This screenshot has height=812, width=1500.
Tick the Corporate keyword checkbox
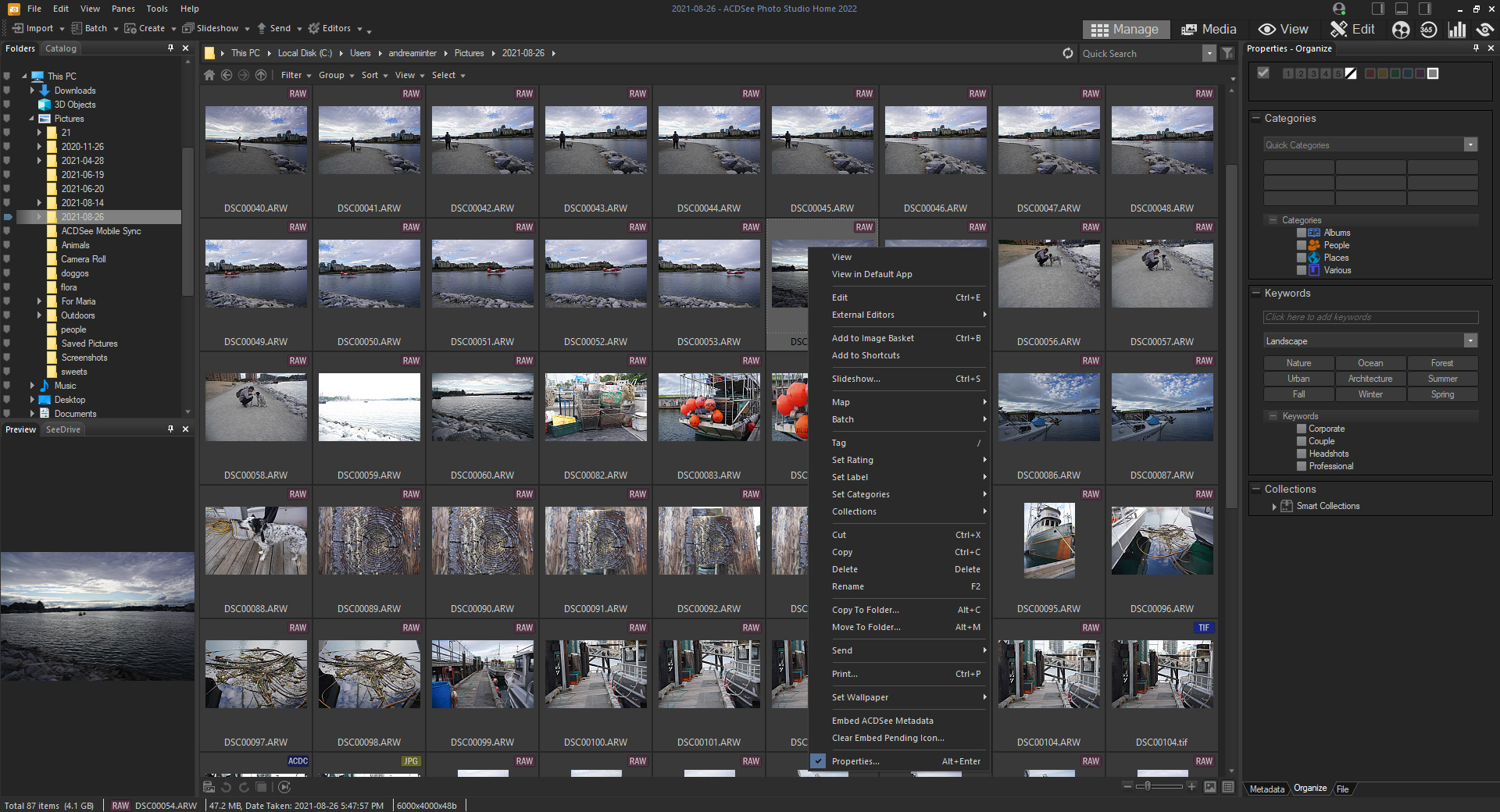click(x=1302, y=429)
